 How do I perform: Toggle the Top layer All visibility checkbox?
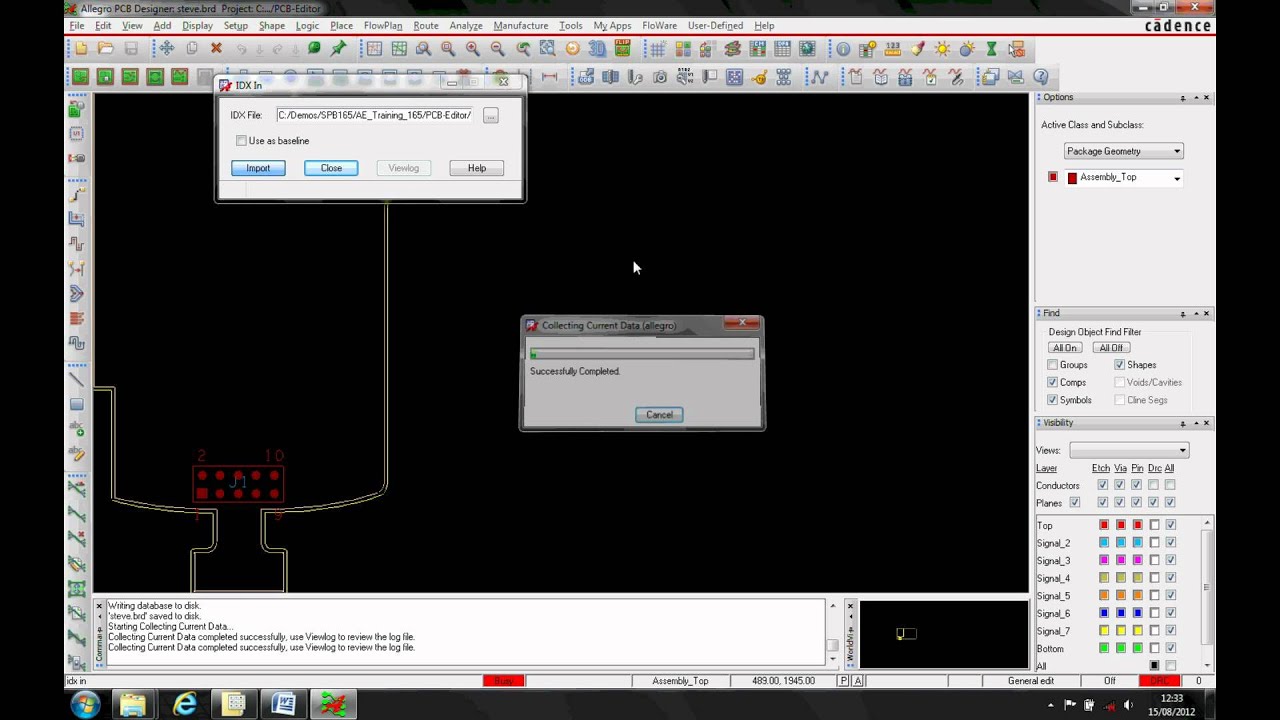(1171, 525)
